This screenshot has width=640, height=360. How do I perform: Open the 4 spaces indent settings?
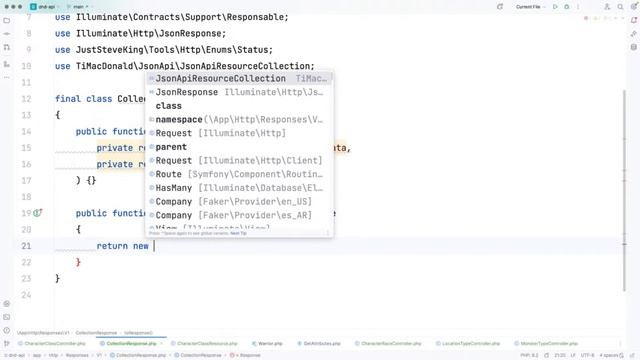609,355
